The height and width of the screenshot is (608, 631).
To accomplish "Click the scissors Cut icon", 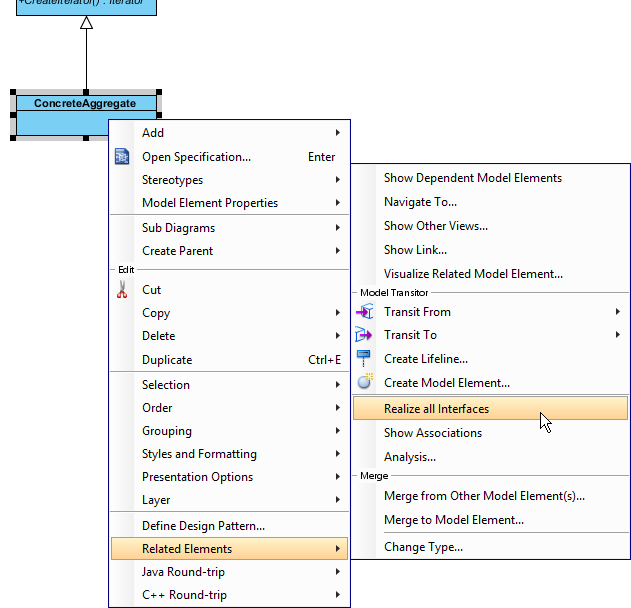I will coord(122,289).
